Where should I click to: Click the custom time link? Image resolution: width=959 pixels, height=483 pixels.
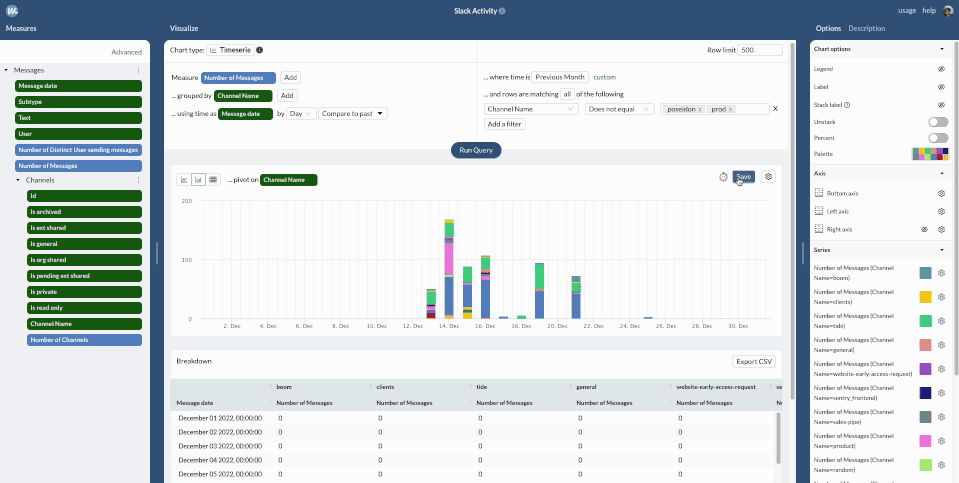coord(604,77)
